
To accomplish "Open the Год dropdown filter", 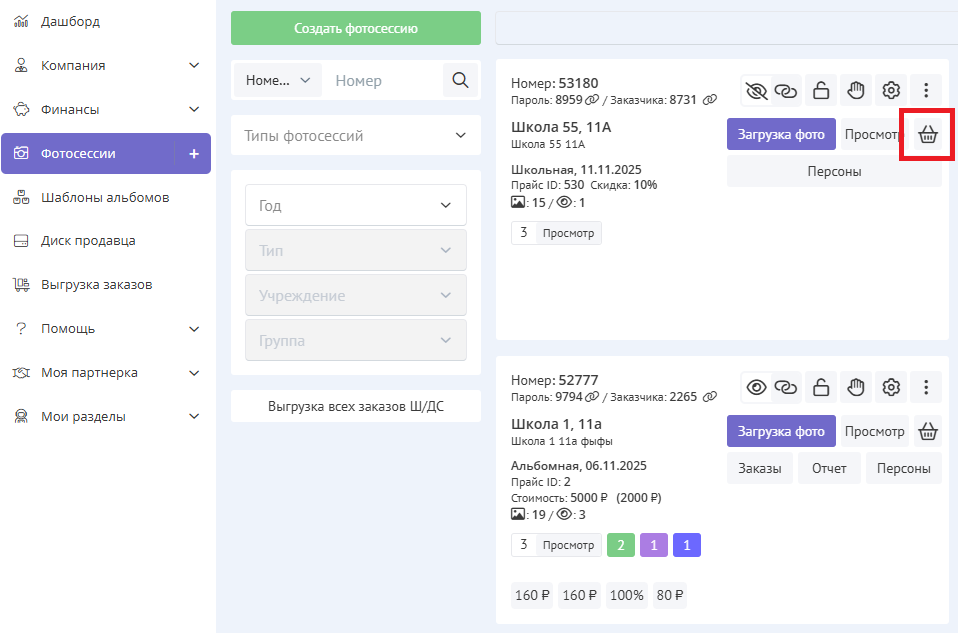I will 355,205.
